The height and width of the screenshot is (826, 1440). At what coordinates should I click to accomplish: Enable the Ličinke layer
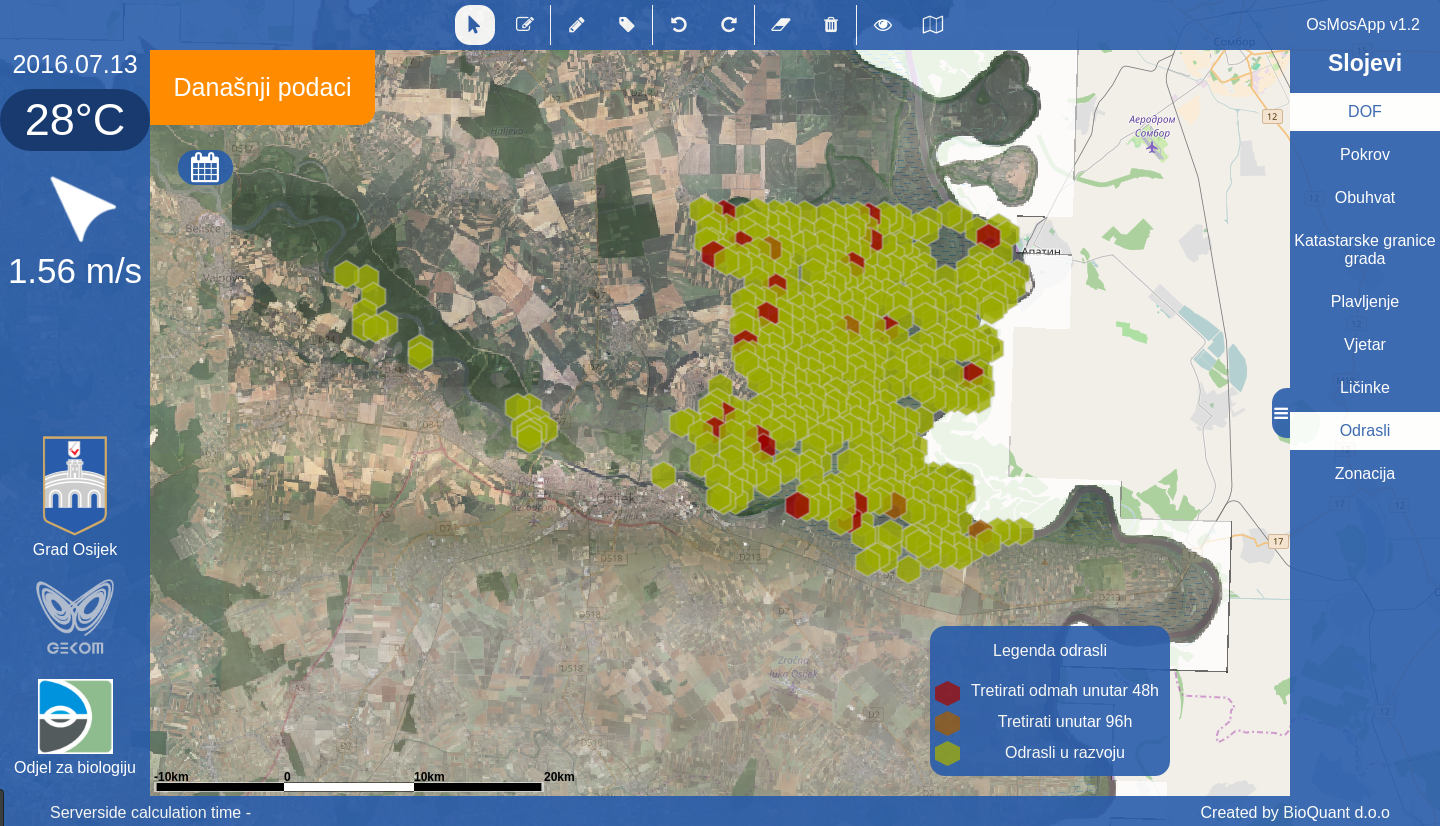point(1364,388)
